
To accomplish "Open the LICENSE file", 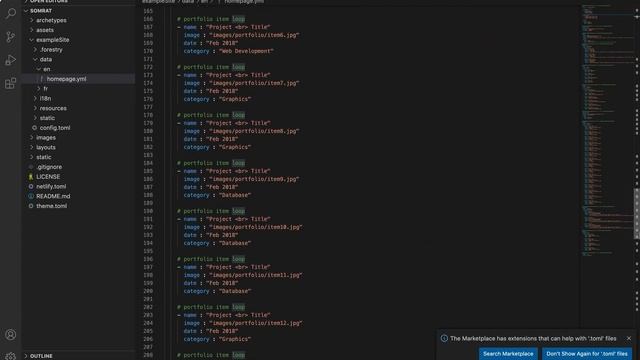I will coord(48,177).
